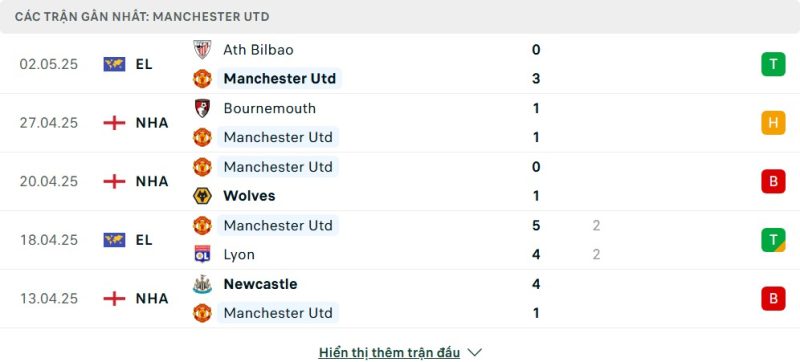Click the 5 score in Lyon match
800x362 pixels.
pos(536,225)
